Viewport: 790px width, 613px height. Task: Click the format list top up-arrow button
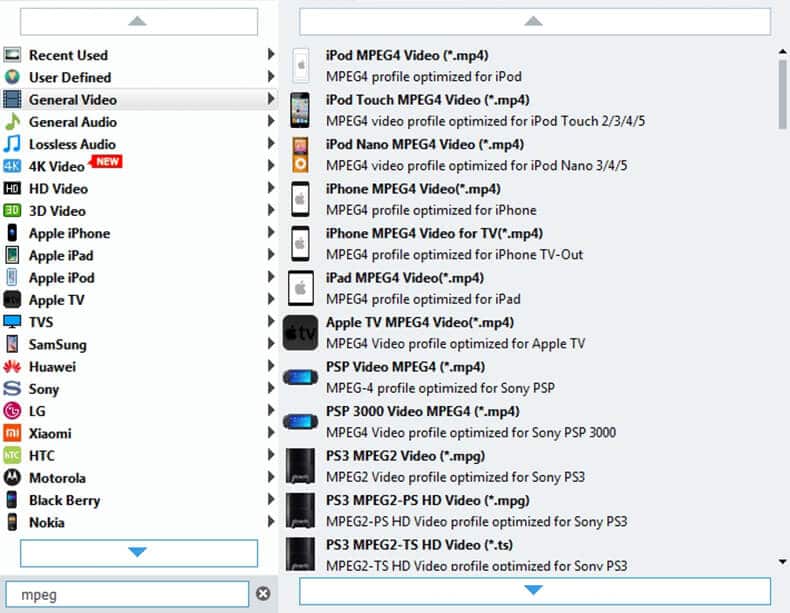535,21
